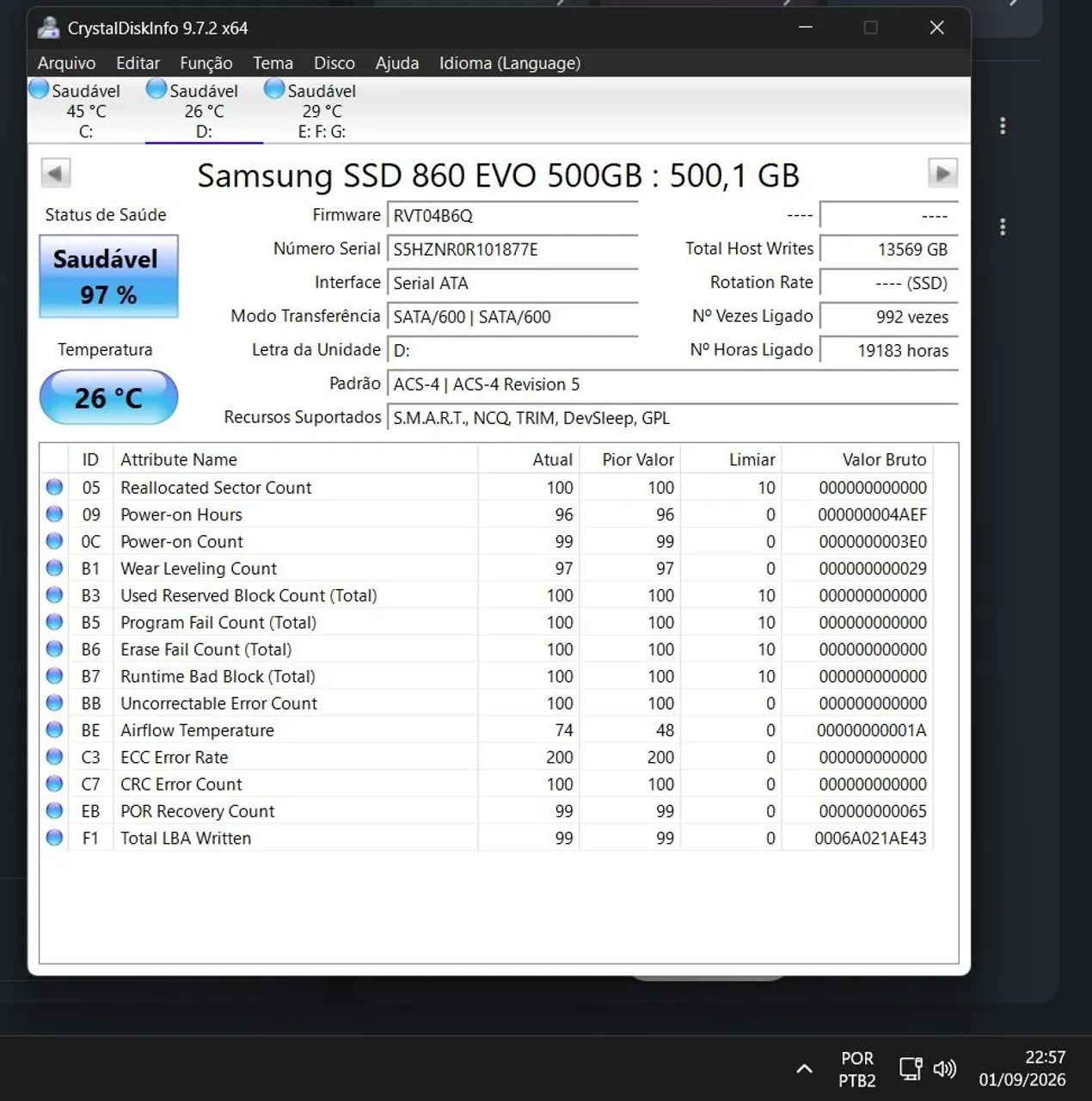
Task: Click Total Host Writes value 13569 GB
Action: tap(889, 249)
